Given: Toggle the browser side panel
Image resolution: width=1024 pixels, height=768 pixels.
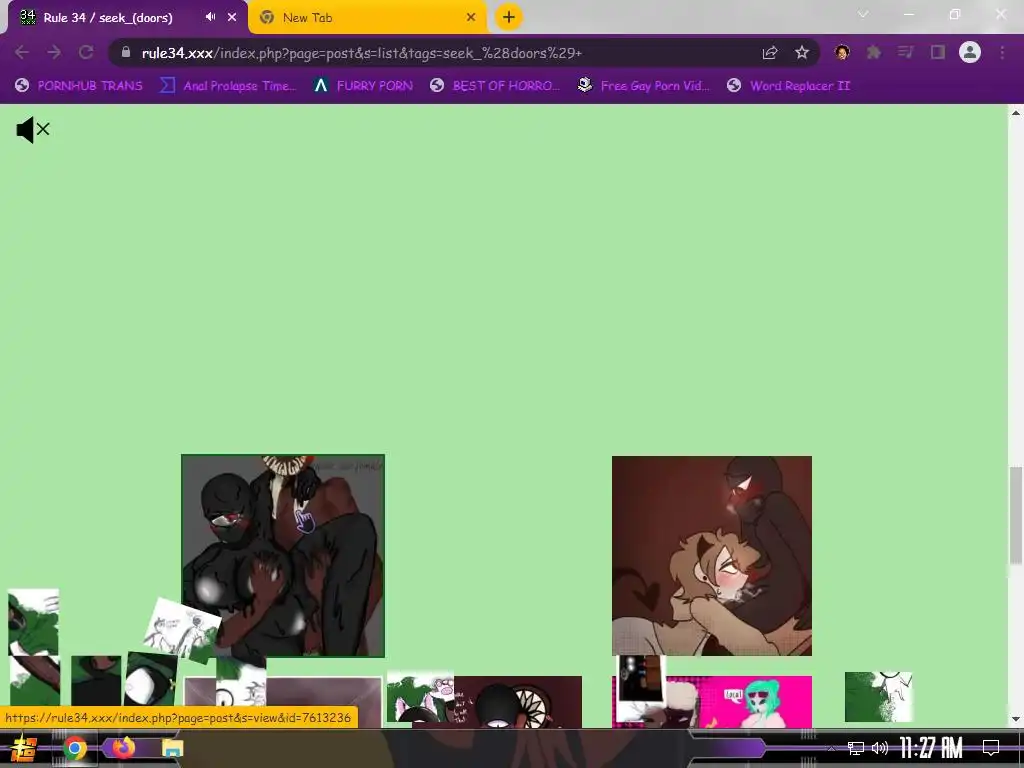Looking at the screenshot, I should coord(938,52).
